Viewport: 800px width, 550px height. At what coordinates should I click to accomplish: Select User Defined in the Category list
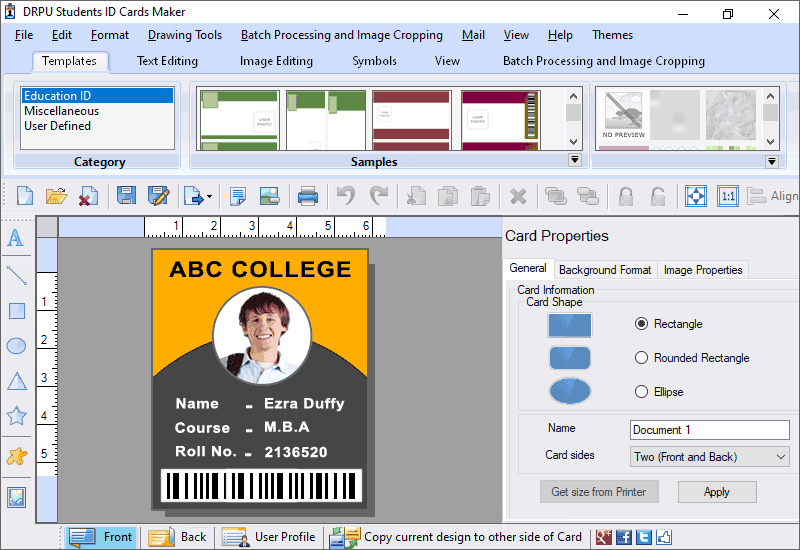97,126
